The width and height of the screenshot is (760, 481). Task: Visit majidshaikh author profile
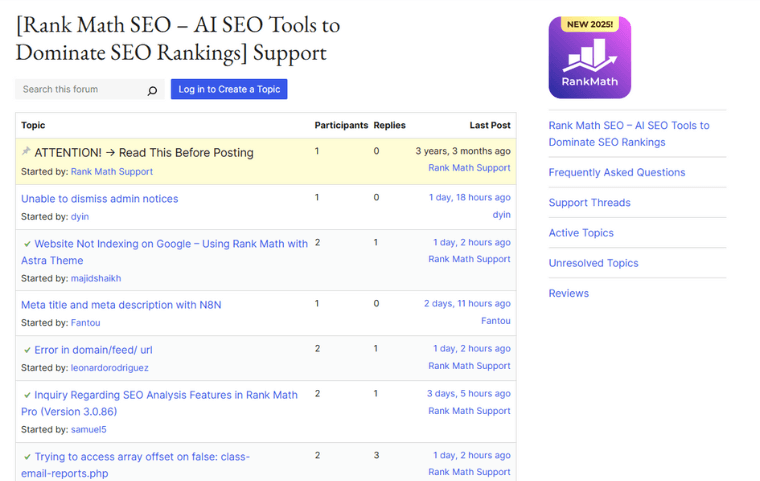(x=96, y=278)
